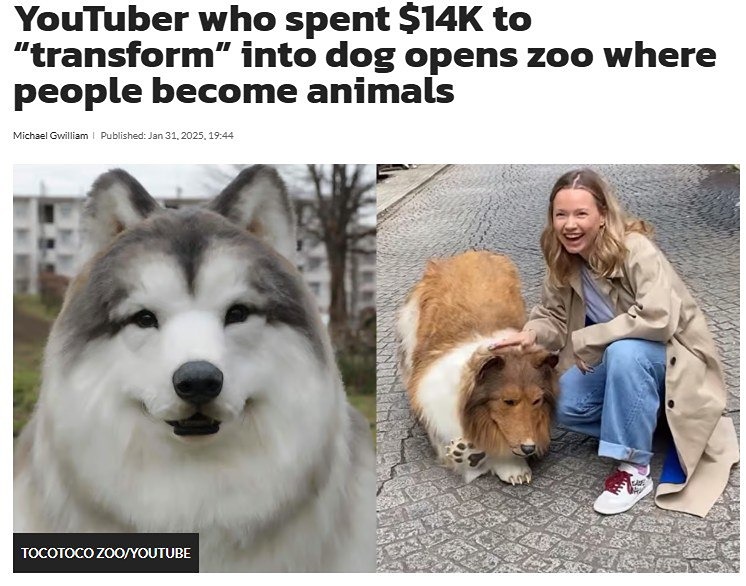Click the TOCOTOCO ZOO/YOUTUBE image credit label

pos(106,553)
